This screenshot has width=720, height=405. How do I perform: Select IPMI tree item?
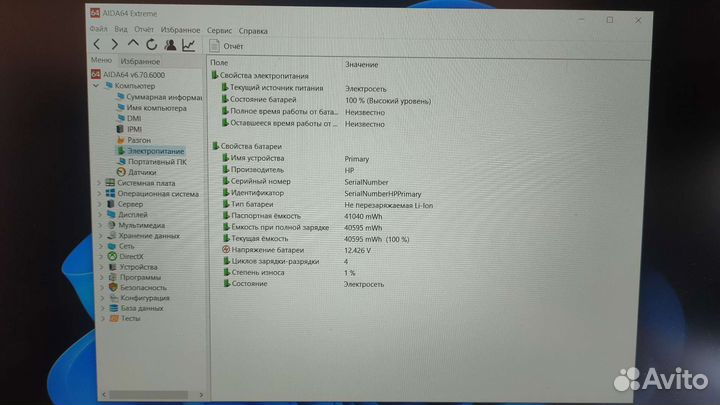134,129
